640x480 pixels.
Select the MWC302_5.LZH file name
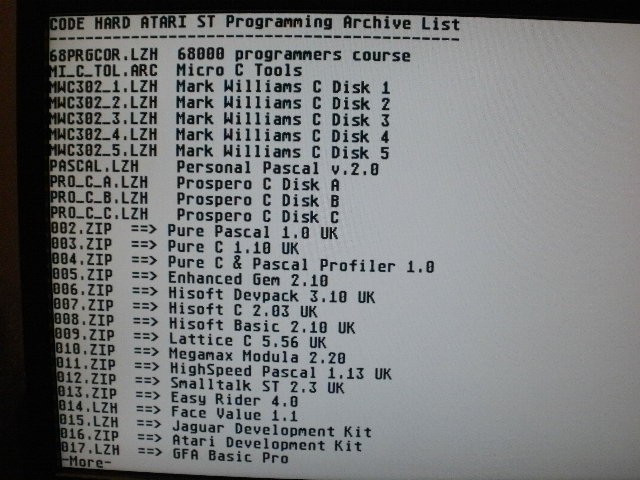tap(104, 150)
